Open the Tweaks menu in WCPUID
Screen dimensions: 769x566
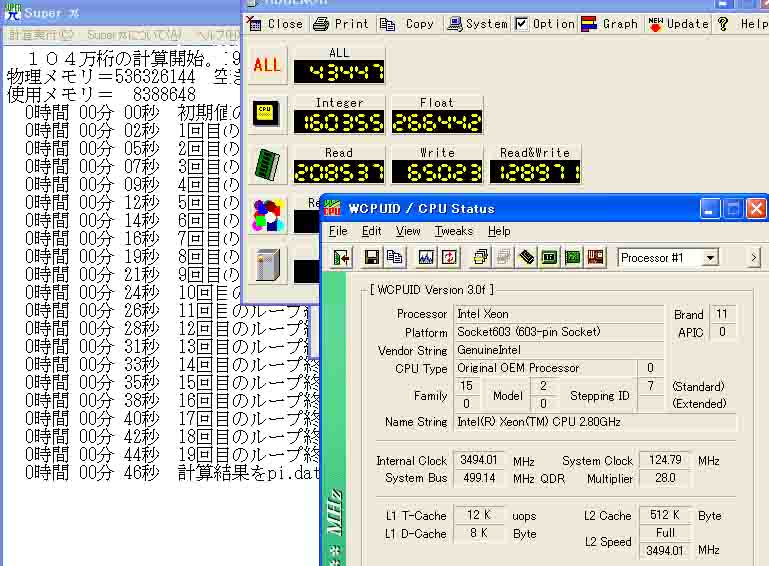tap(454, 231)
